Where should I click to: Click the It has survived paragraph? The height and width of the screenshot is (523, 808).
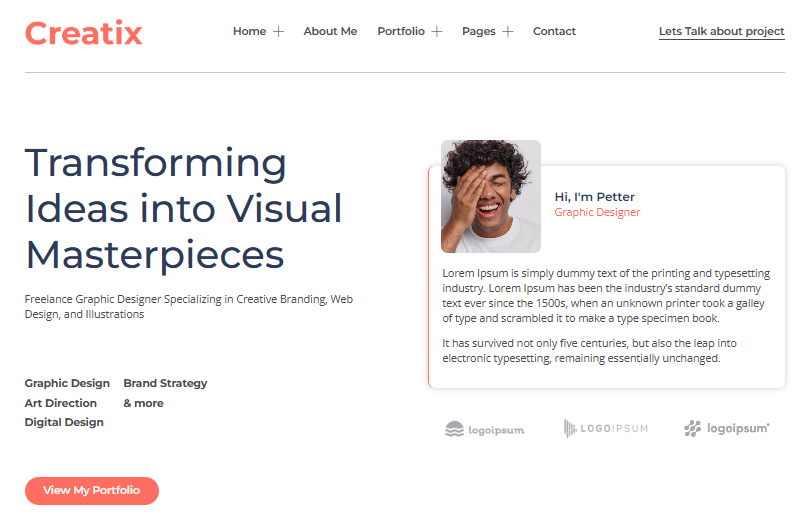[x=590, y=350]
